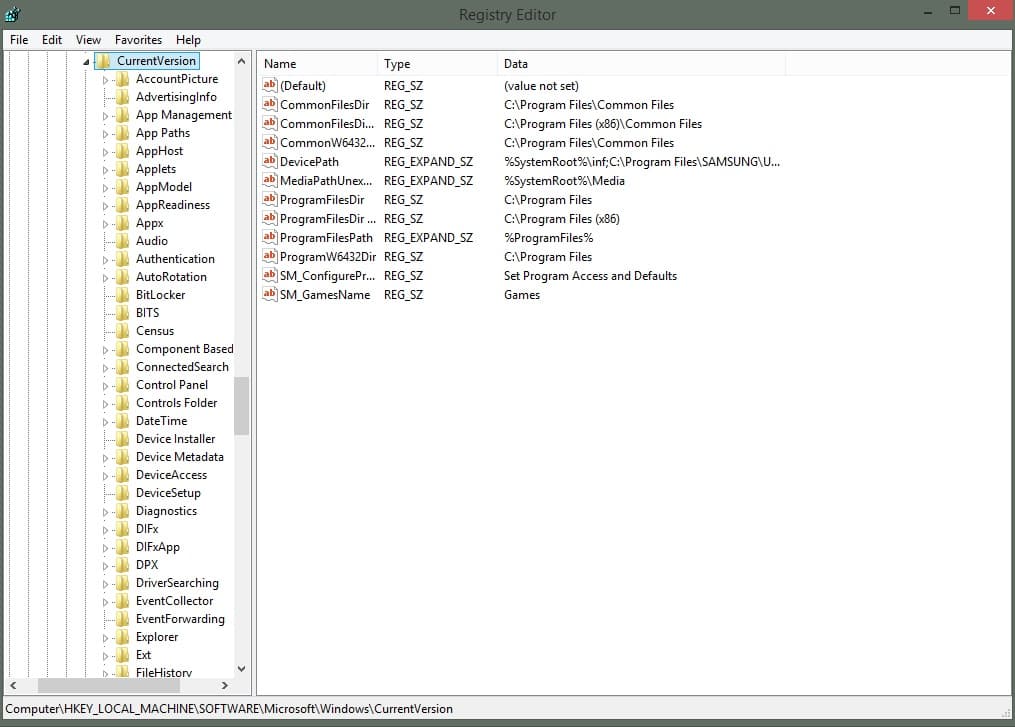Expand the Authentication key
The width and height of the screenshot is (1015, 727).
coord(105,260)
